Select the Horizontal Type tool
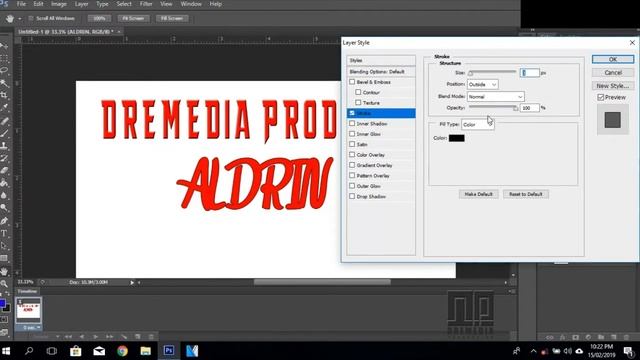The image size is (640, 360). click(4, 233)
